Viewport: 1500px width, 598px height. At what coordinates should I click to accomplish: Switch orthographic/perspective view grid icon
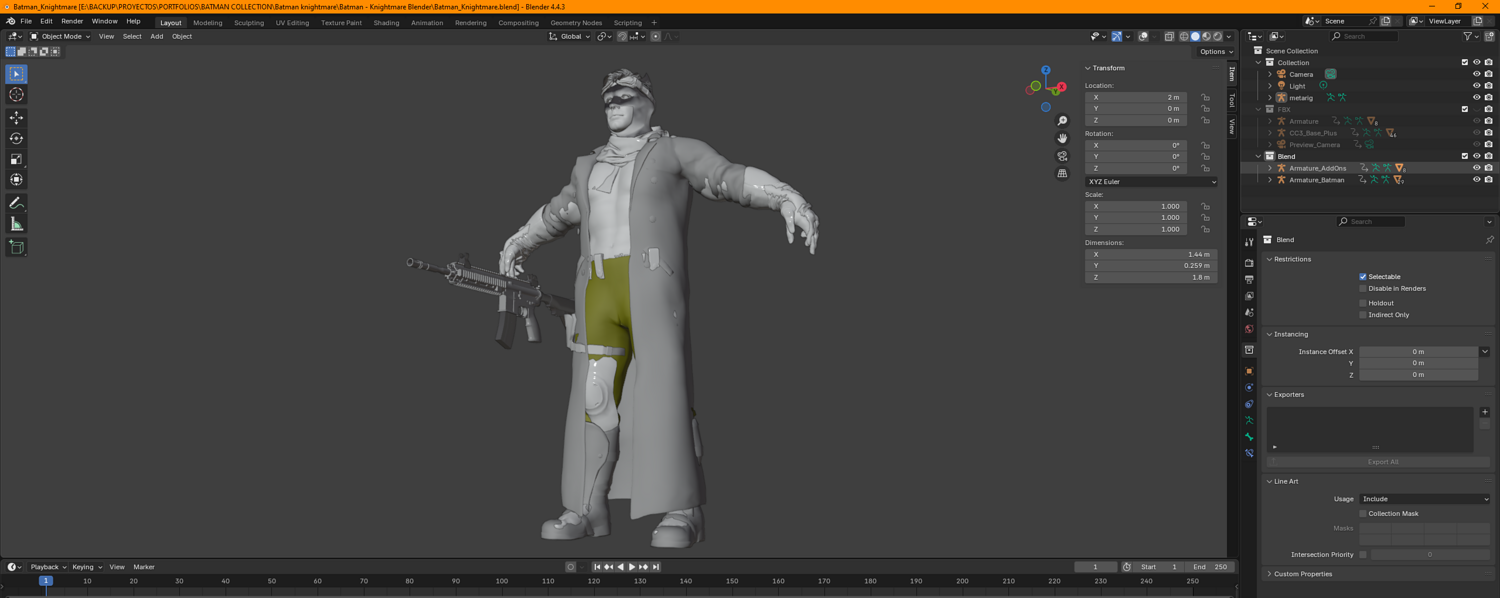[x=1062, y=173]
